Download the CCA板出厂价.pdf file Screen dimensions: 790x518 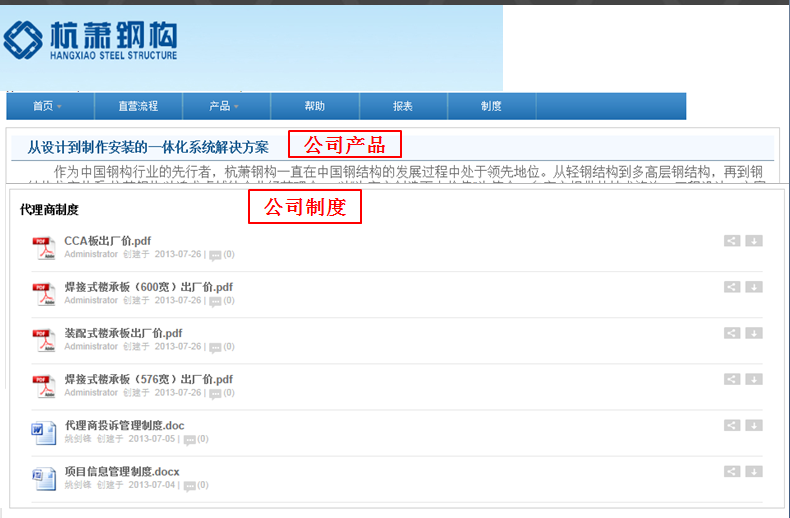(754, 241)
